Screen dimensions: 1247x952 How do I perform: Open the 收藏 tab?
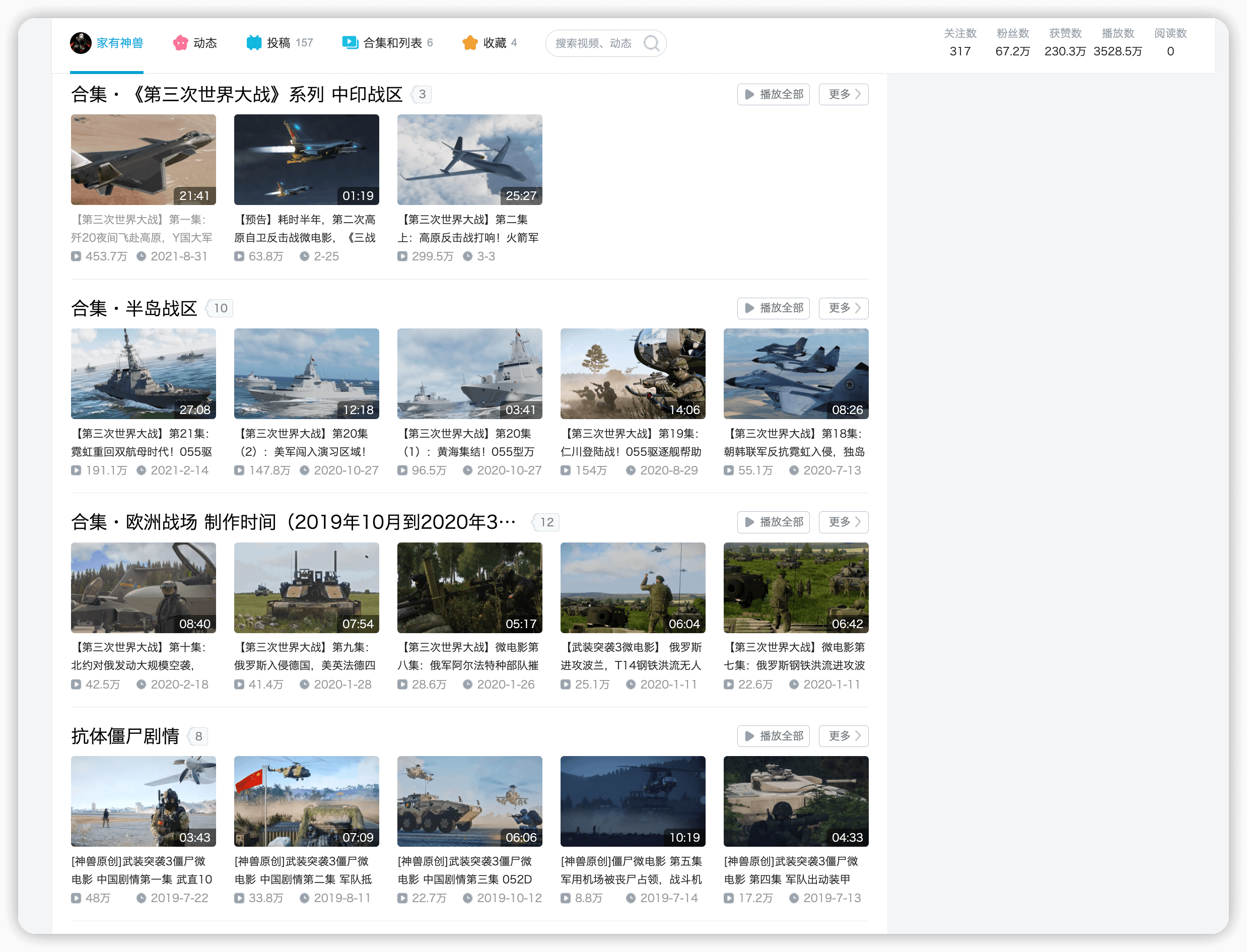(490, 43)
